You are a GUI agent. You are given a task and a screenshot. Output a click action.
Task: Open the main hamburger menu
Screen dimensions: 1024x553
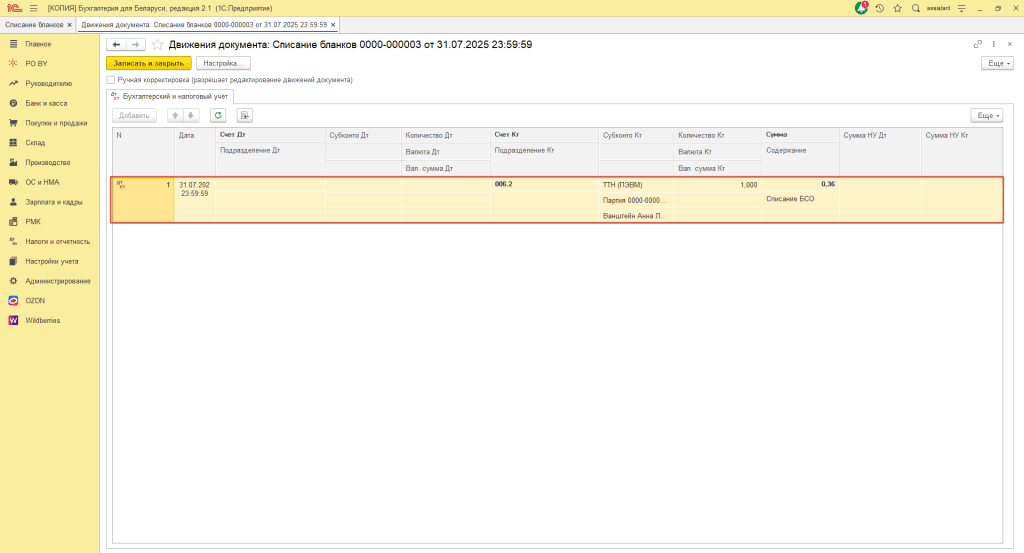pyautogui.click(x=33, y=8)
